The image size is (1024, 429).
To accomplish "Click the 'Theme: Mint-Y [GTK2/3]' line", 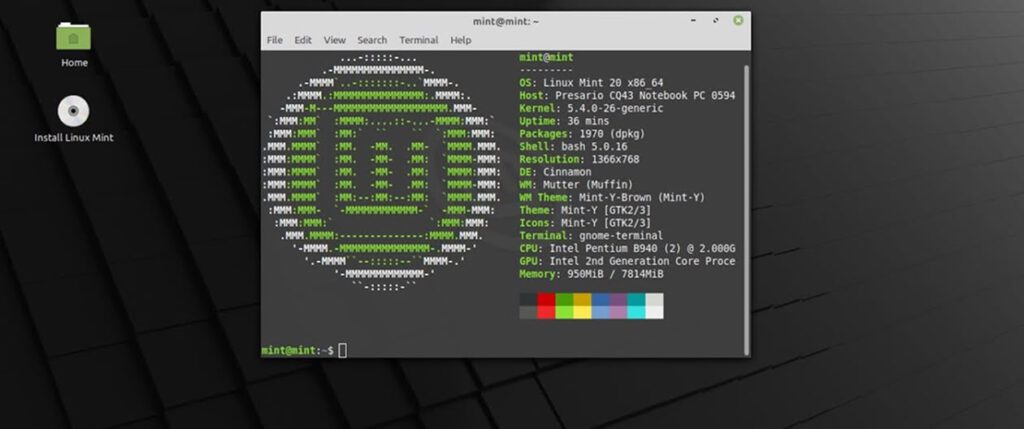I will click(585, 210).
